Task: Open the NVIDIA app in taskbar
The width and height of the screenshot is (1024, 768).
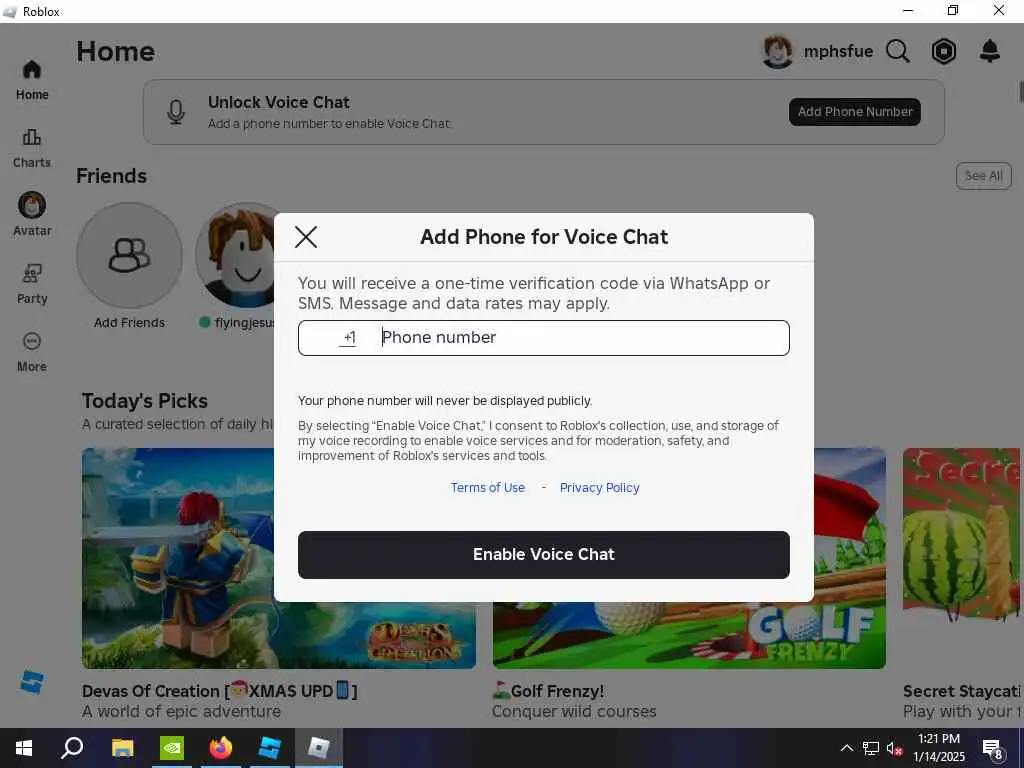Action: pyautogui.click(x=172, y=748)
